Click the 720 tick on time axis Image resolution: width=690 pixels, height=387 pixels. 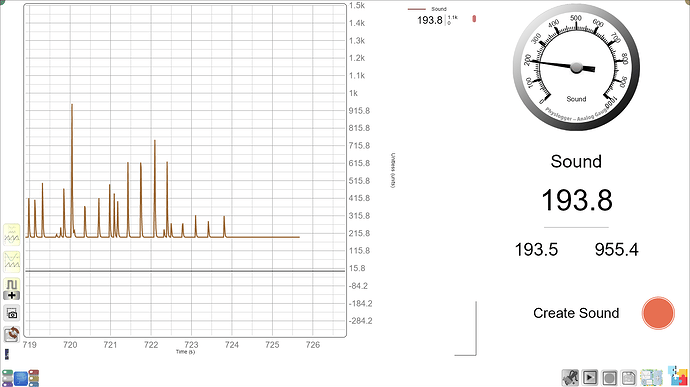(70, 345)
